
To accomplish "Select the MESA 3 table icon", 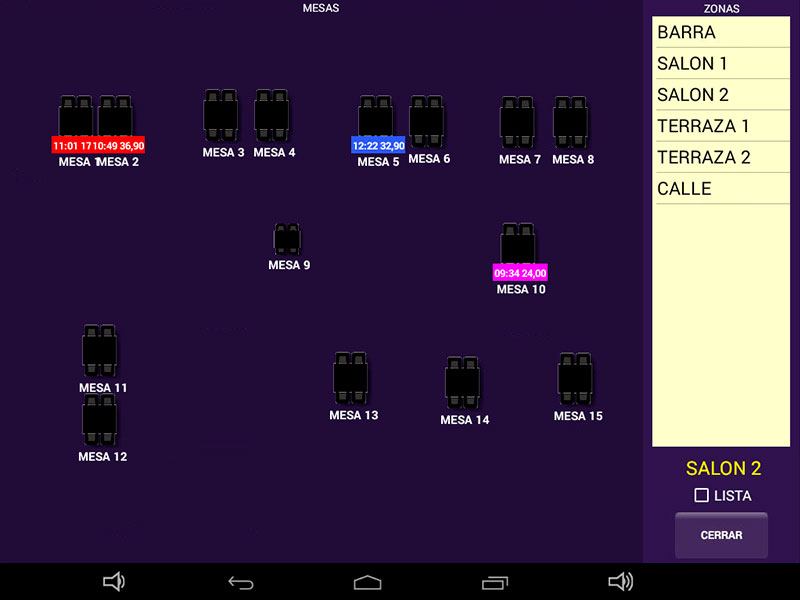I will [x=221, y=115].
